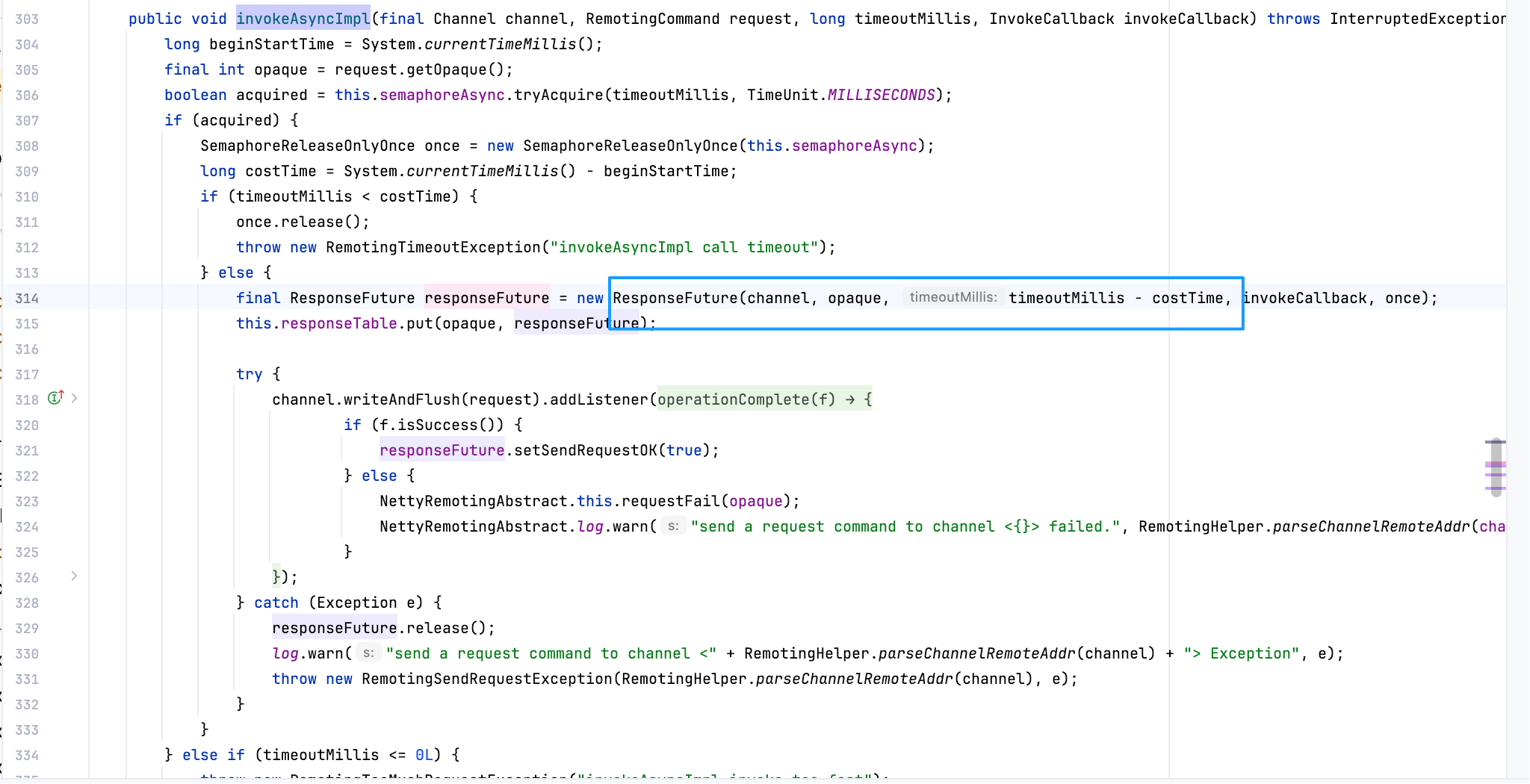Click RemotingTimeoutException class name

[x=433, y=247]
